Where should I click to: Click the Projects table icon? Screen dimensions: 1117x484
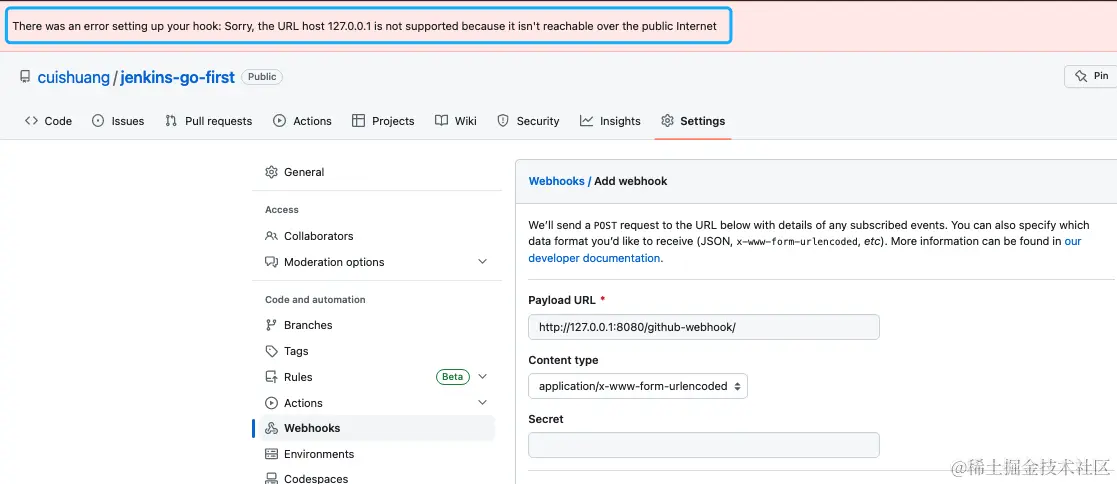358,121
